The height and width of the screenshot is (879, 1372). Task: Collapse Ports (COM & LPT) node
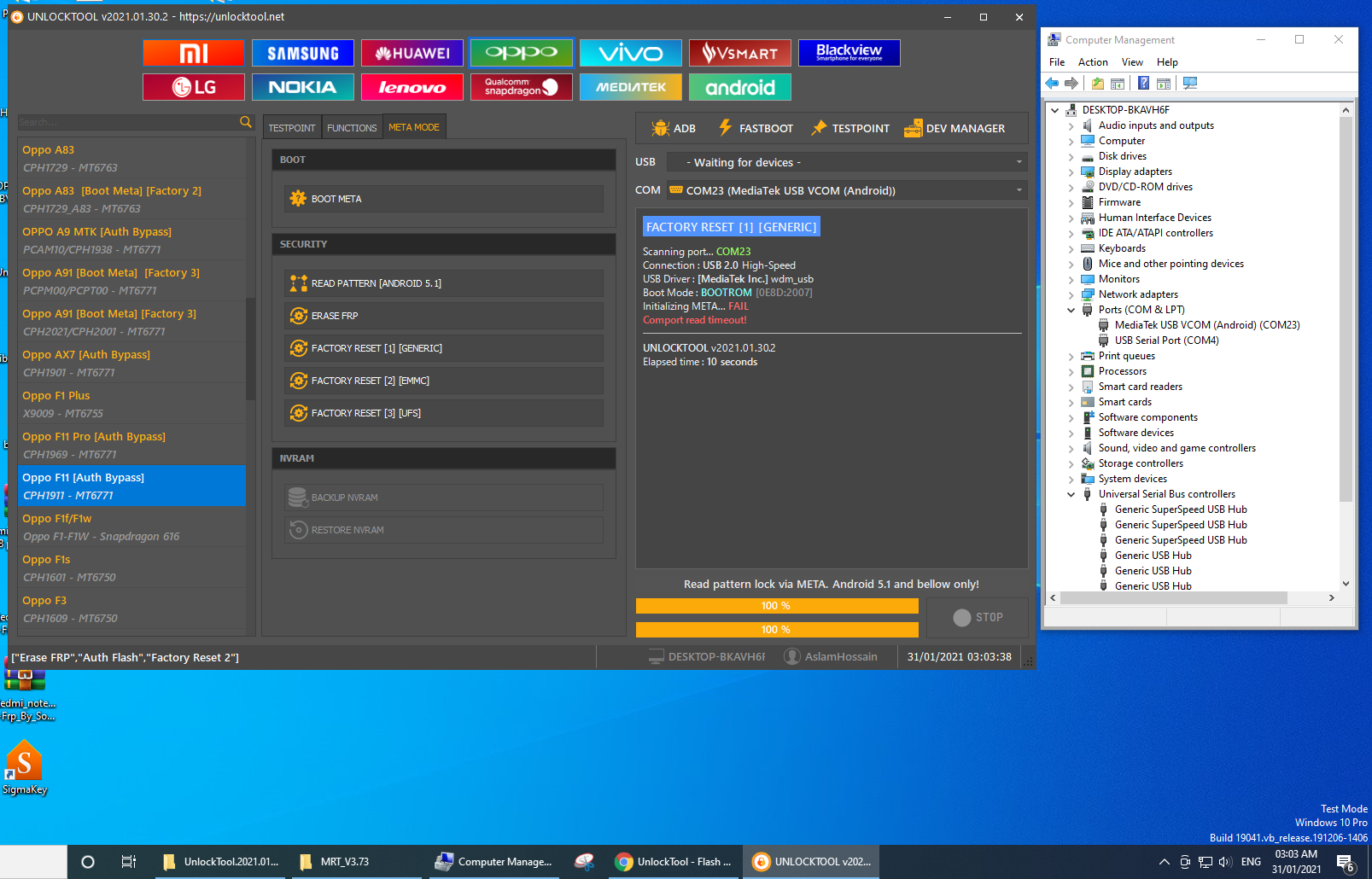1071,310
